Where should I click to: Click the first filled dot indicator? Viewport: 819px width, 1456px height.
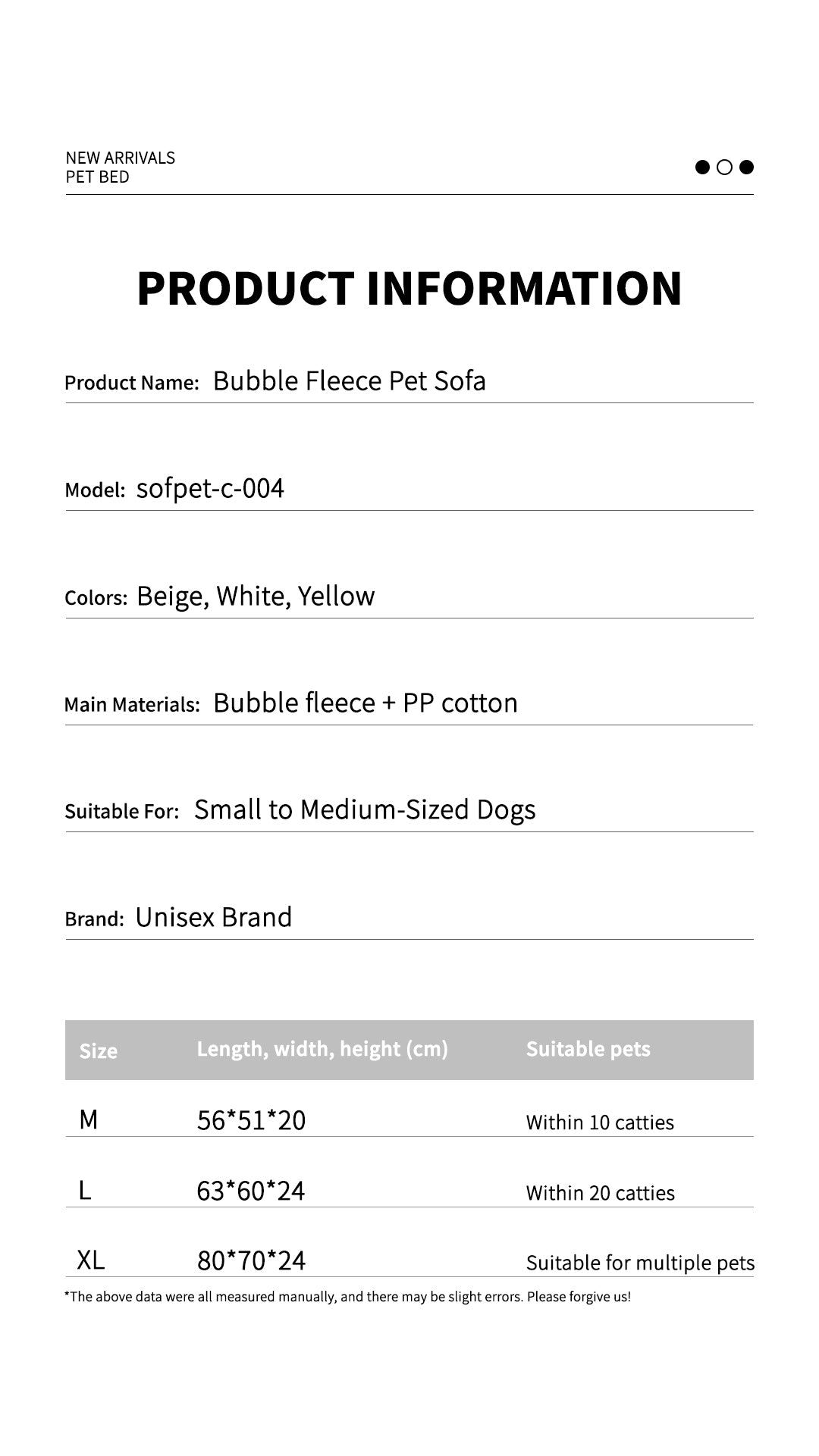click(702, 167)
